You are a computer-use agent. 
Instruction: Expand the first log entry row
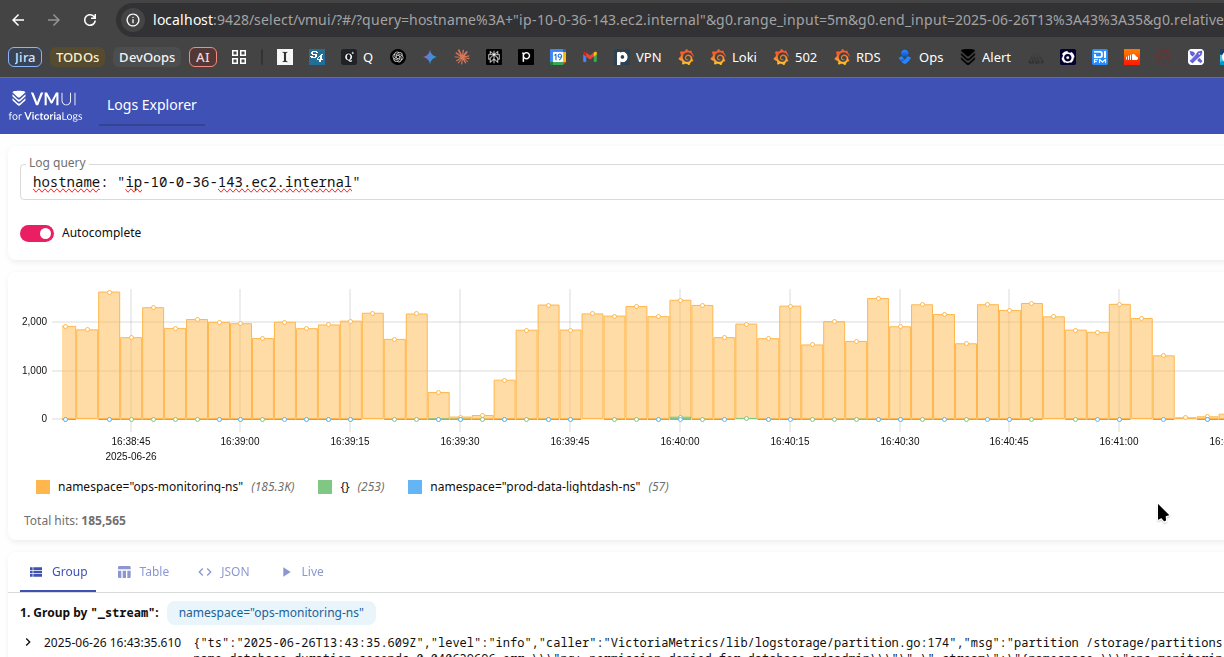[28, 642]
